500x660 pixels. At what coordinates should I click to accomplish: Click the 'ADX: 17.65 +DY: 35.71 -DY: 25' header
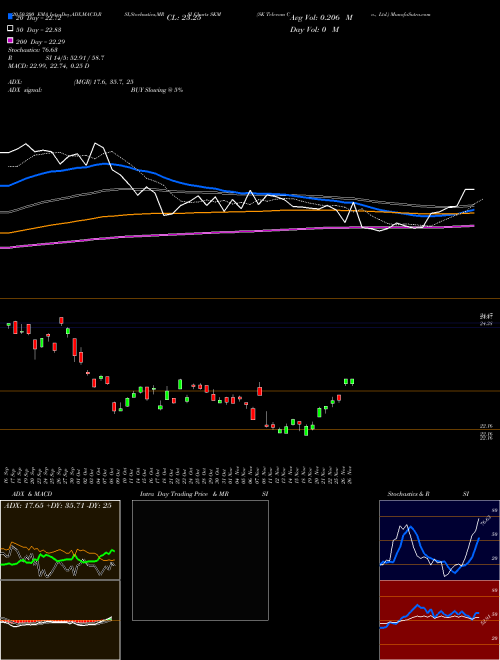(x=58, y=506)
